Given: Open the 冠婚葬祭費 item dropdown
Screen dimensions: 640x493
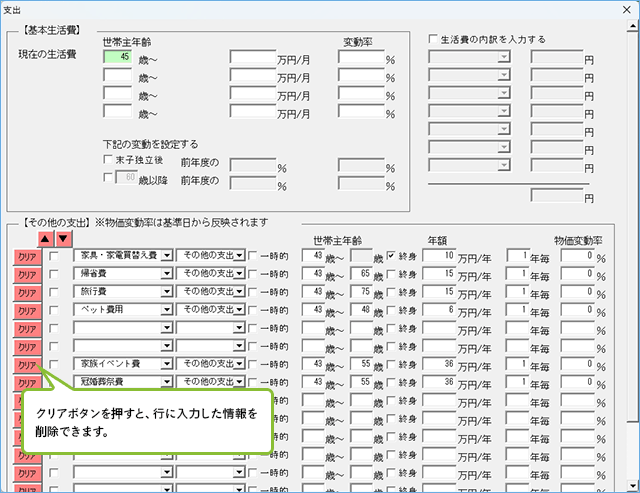Looking at the screenshot, I should tap(167, 382).
